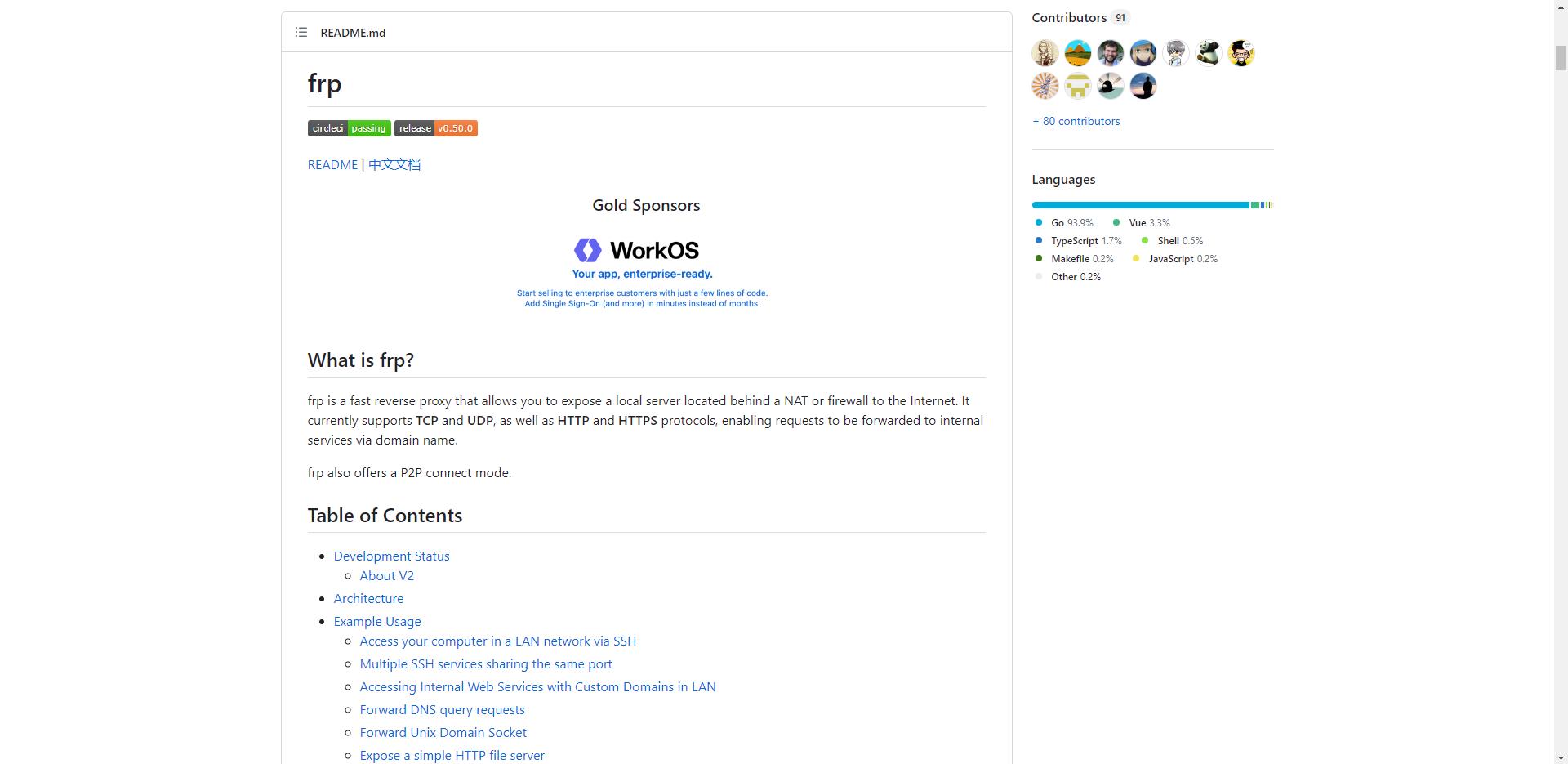Go to Architecture in table of contents
This screenshot has height=764, width=1568.
pos(368,598)
